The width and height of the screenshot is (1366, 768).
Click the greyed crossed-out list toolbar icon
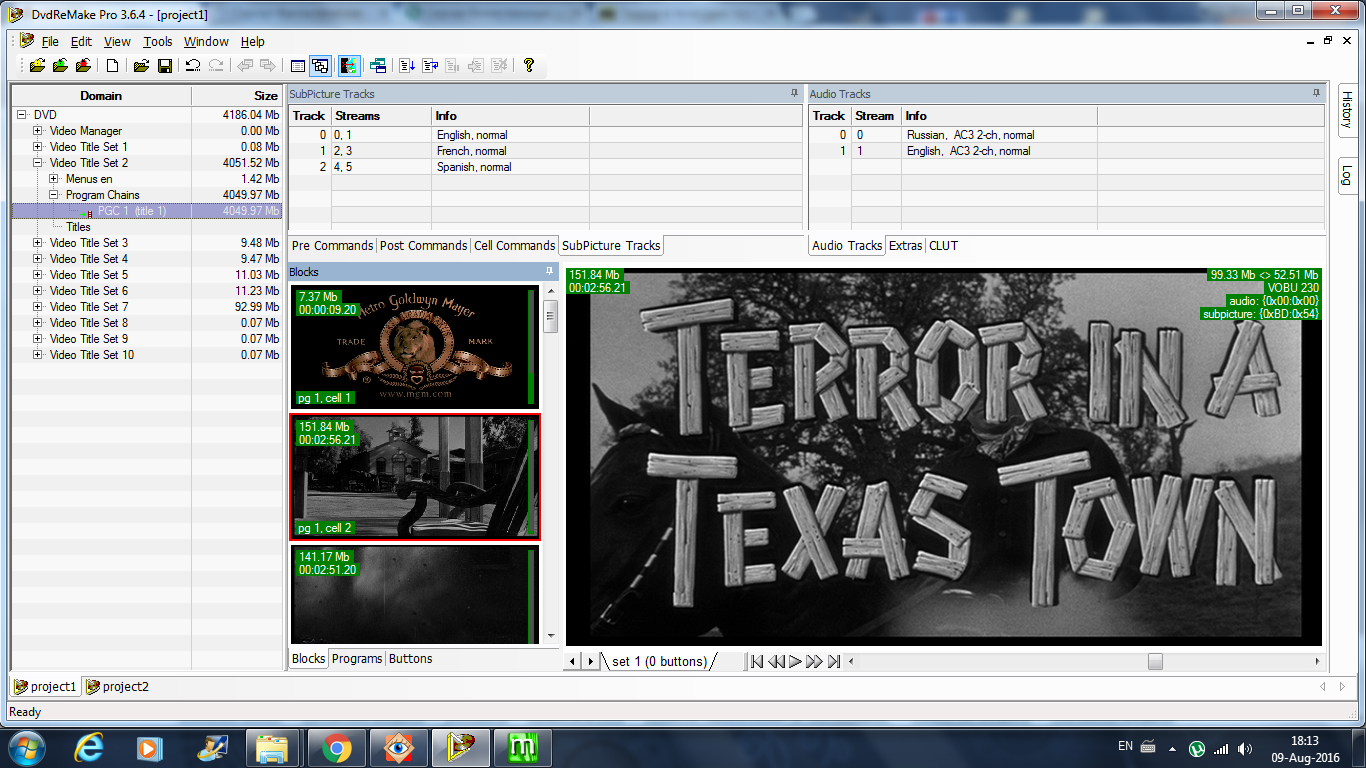(499, 66)
